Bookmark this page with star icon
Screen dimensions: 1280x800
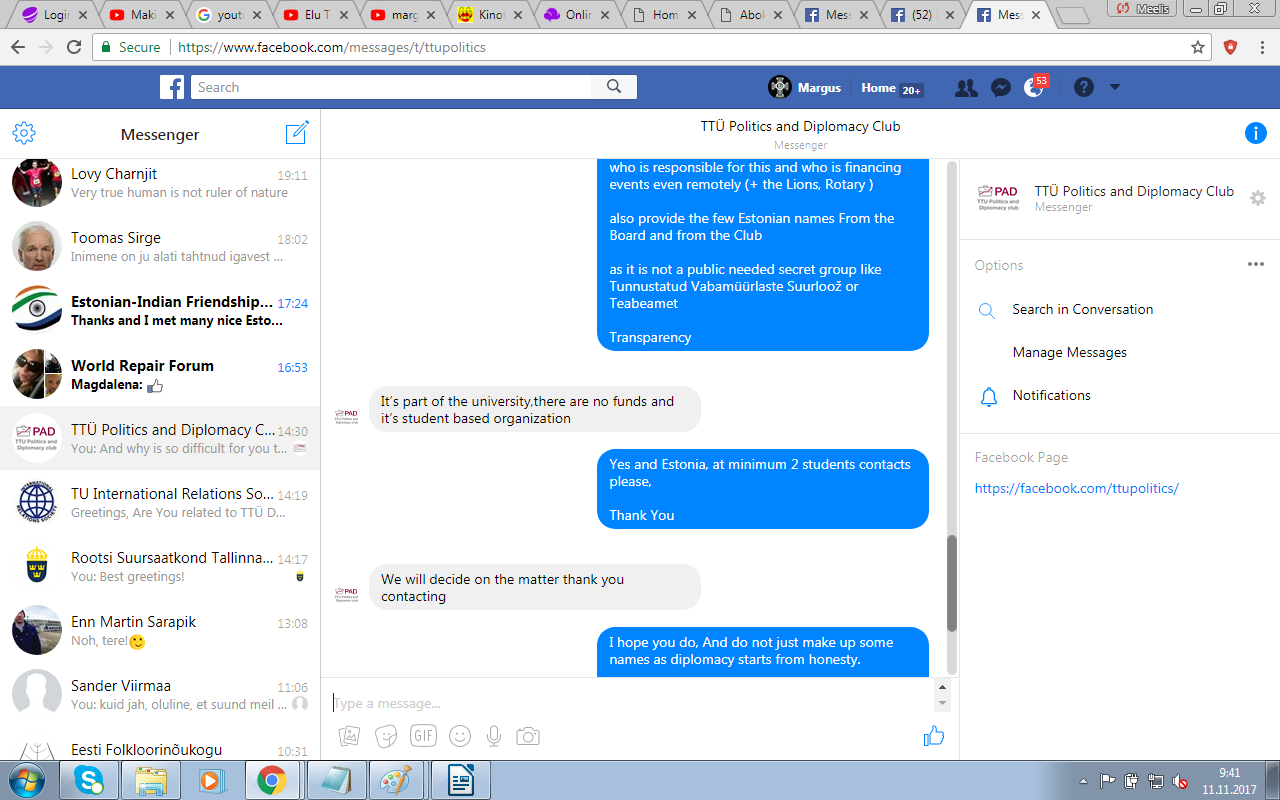coord(1198,47)
